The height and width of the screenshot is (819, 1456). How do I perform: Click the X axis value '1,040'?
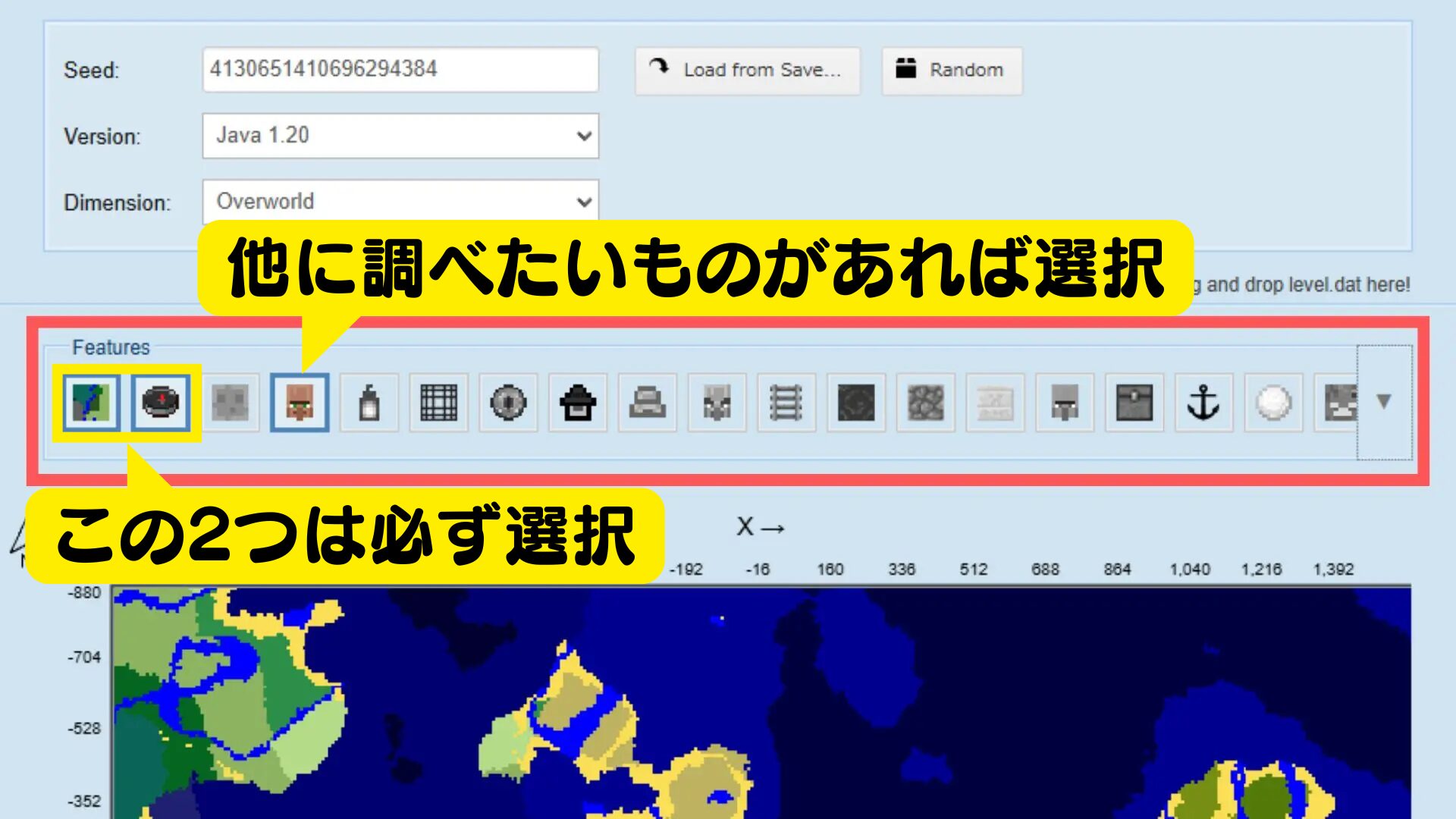pyautogui.click(x=1190, y=570)
